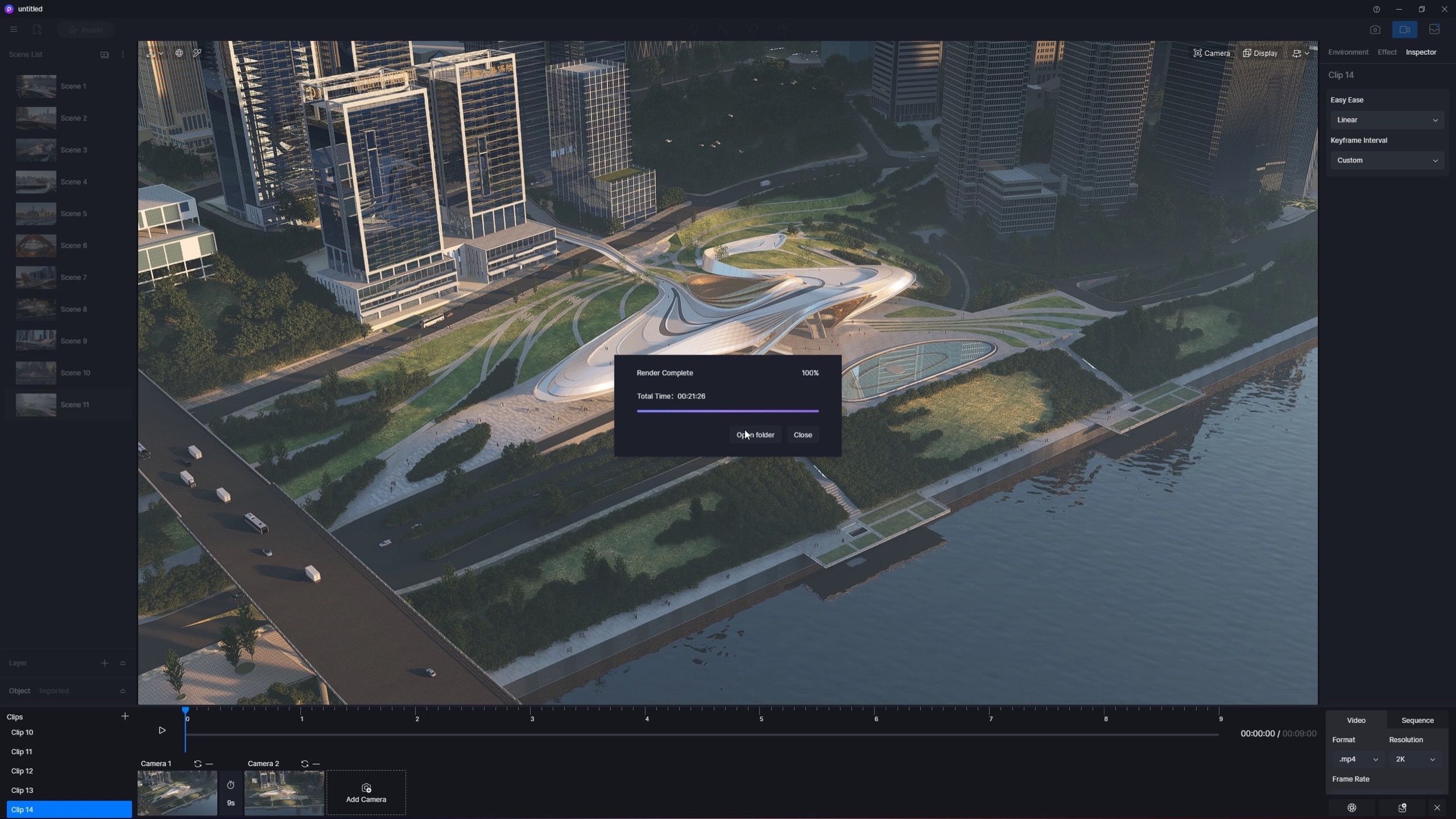Screen dimensions: 1456x819
Task: Open the render queue icon in the titlebar
Action: [x=1434, y=30]
